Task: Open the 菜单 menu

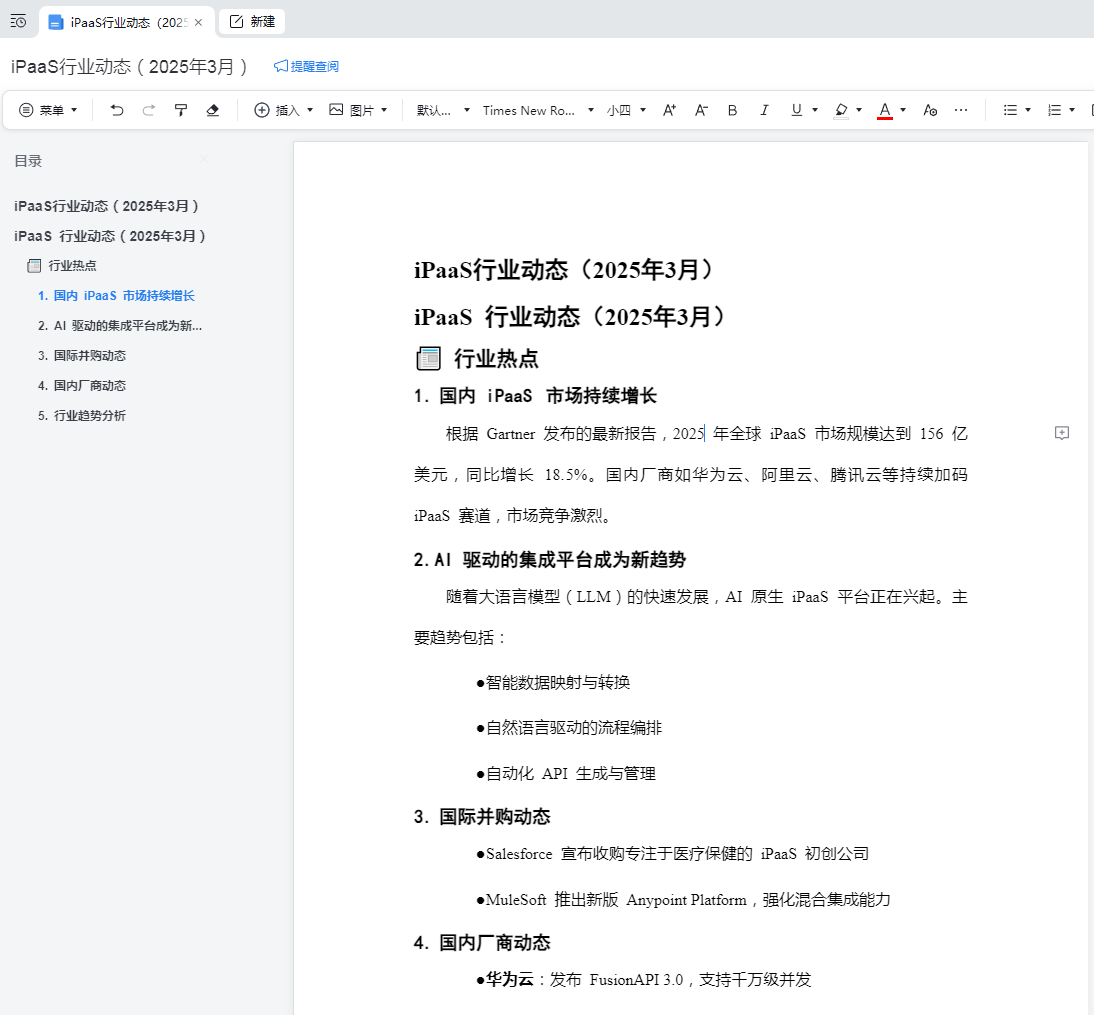Action: click(48, 110)
